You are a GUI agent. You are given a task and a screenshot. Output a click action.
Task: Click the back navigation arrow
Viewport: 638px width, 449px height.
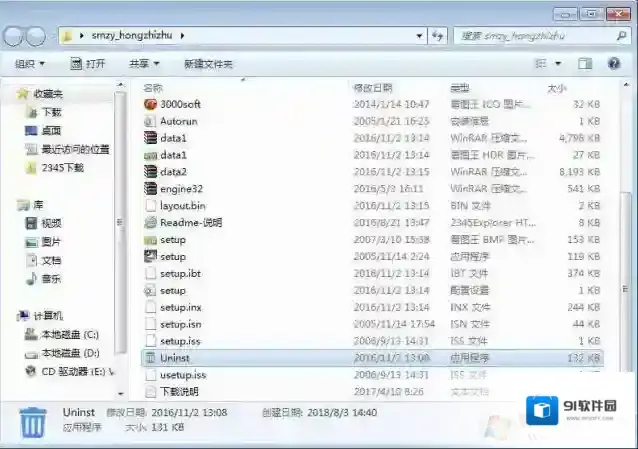tap(15, 36)
